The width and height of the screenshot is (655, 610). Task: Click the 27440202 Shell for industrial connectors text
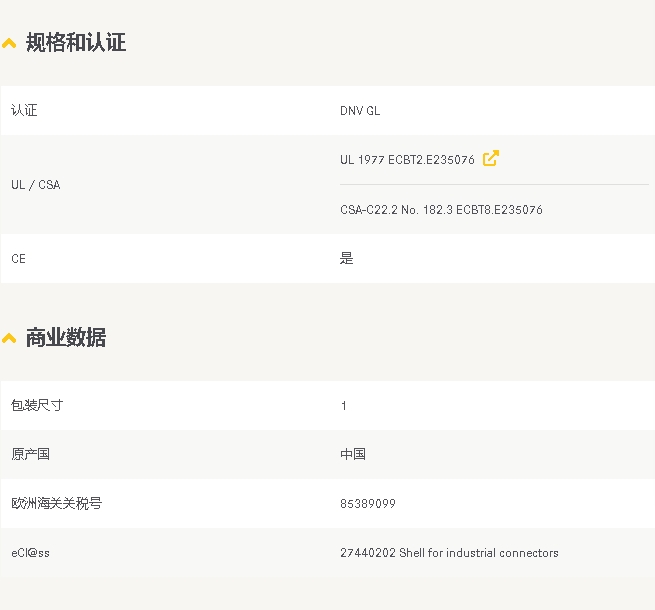pos(449,553)
